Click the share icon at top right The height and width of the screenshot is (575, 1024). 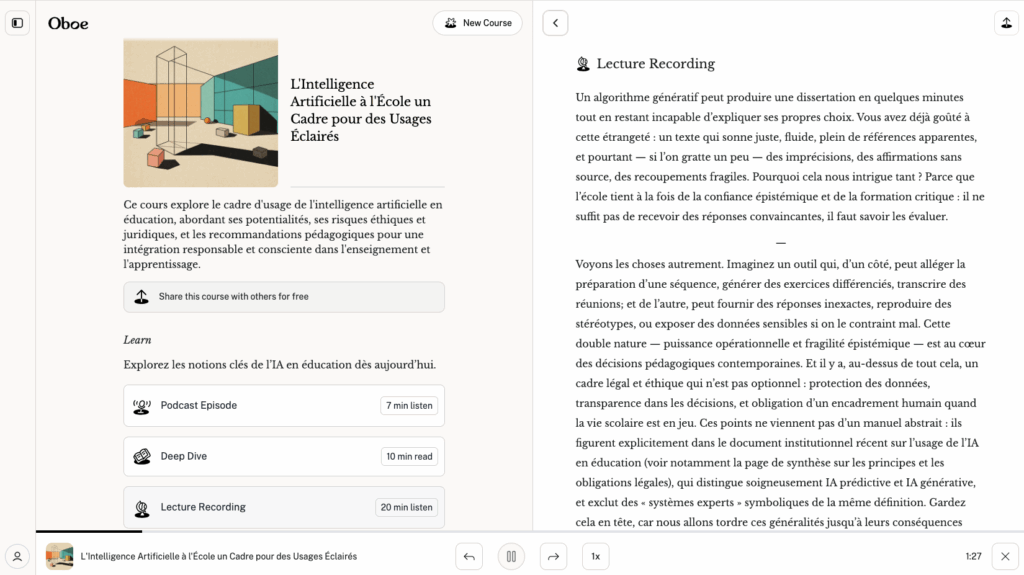1005,23
